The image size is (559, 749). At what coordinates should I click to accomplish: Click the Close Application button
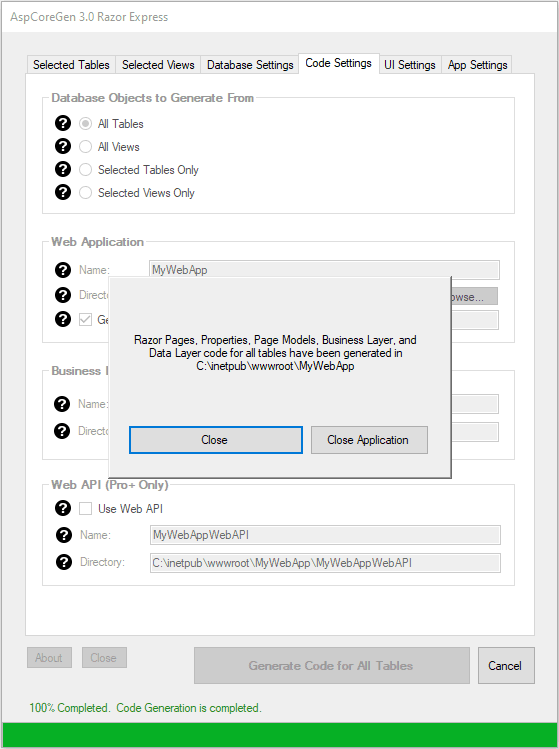coord(369,440)
